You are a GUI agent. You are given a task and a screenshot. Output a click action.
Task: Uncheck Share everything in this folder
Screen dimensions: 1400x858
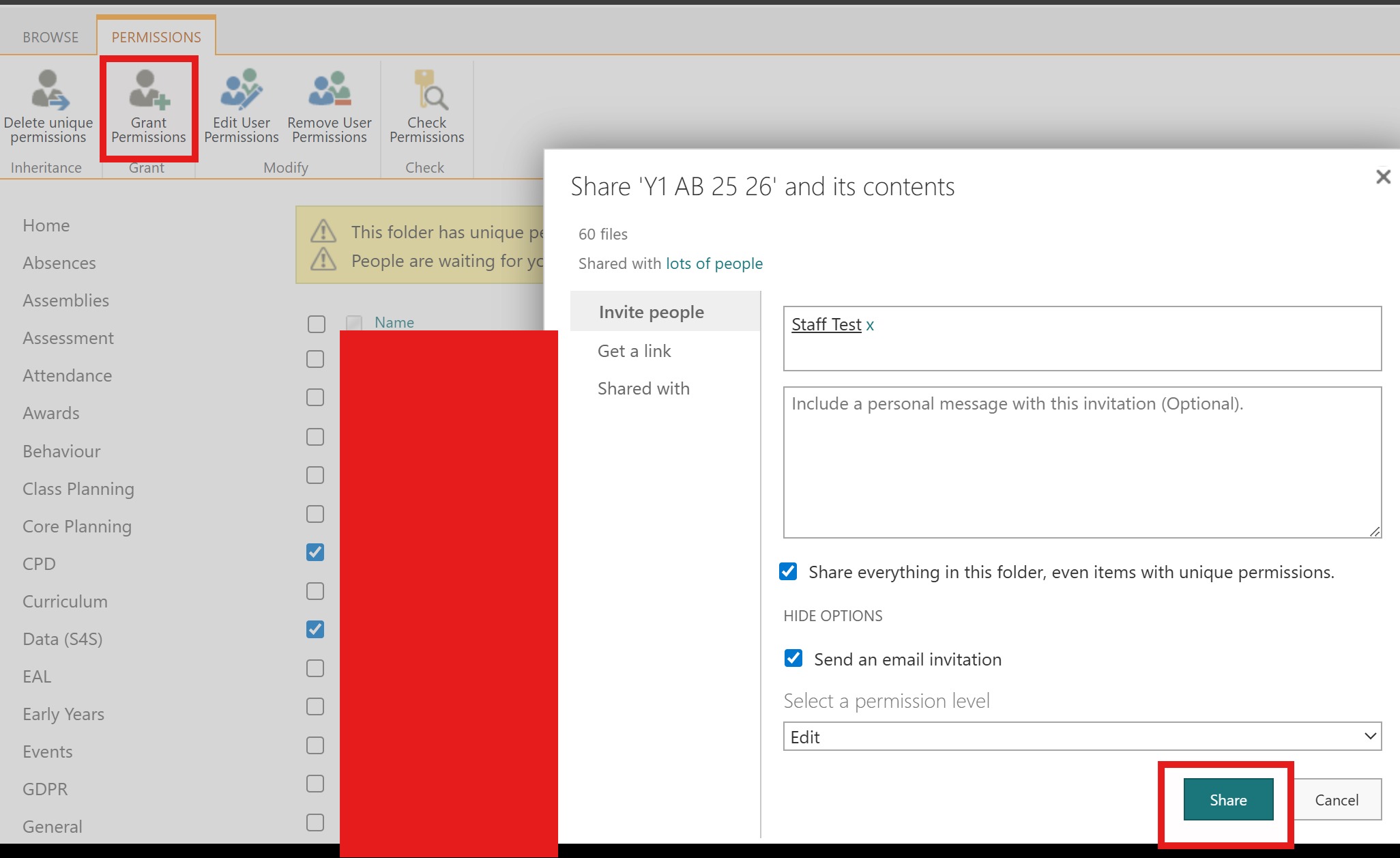[x=788, y=571]
